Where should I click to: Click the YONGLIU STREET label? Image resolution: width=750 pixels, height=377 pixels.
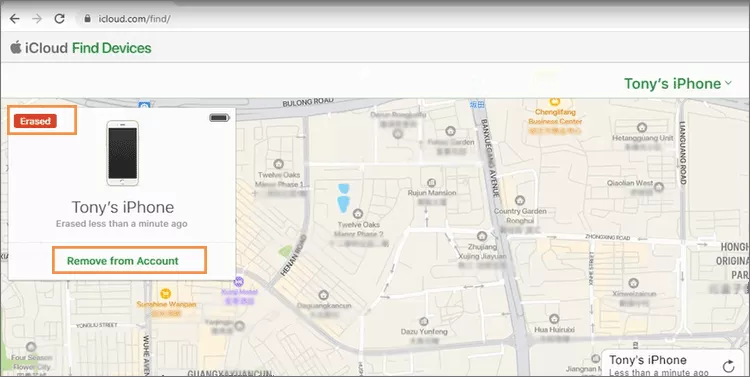97,325
